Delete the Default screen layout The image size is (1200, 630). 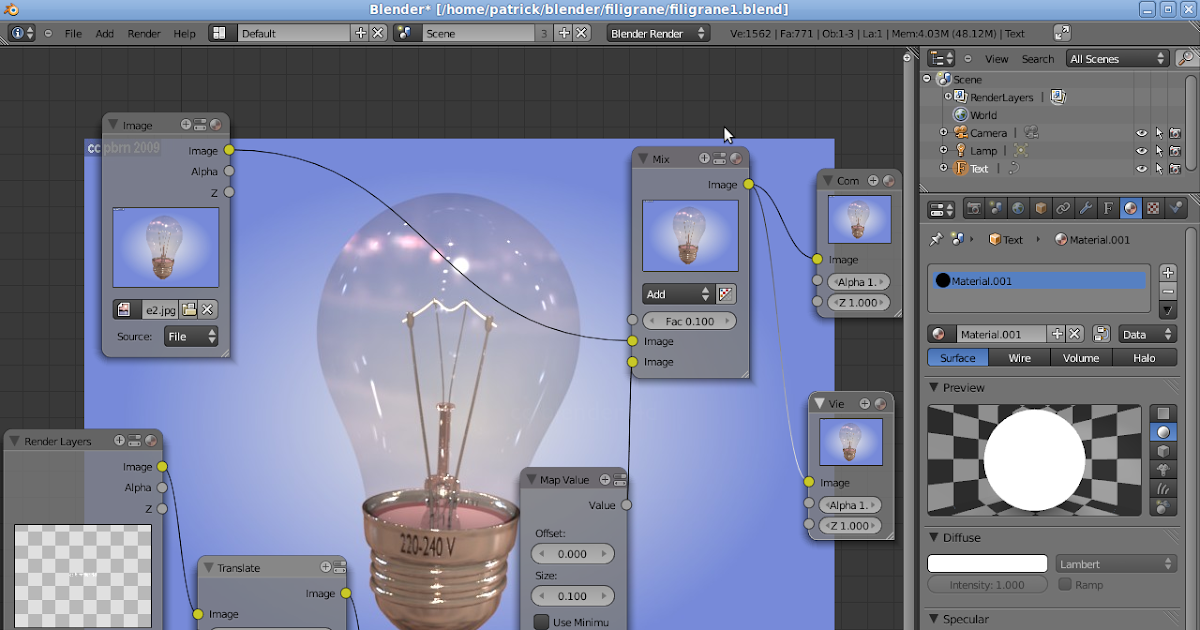coord(377,33)
